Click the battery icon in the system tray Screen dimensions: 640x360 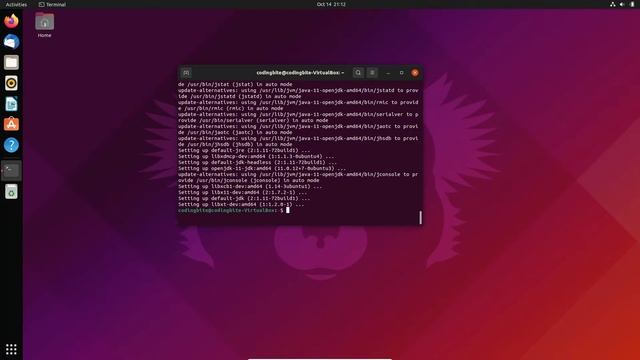(x=632, y=4)
